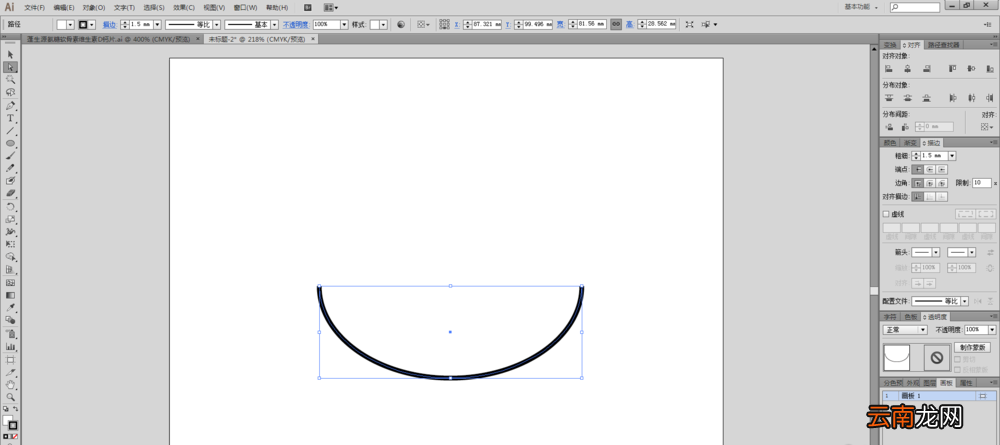Click the 限制 miter limit input field
This screenshot has height=445, width=1000.
(x=982, y=183)
